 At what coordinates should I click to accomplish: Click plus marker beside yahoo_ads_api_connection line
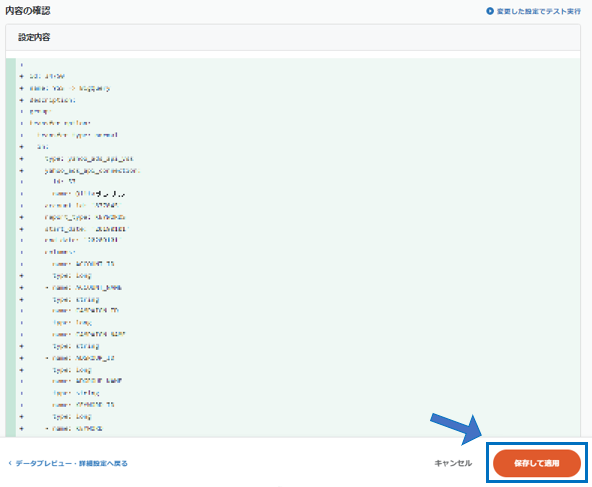22,171
